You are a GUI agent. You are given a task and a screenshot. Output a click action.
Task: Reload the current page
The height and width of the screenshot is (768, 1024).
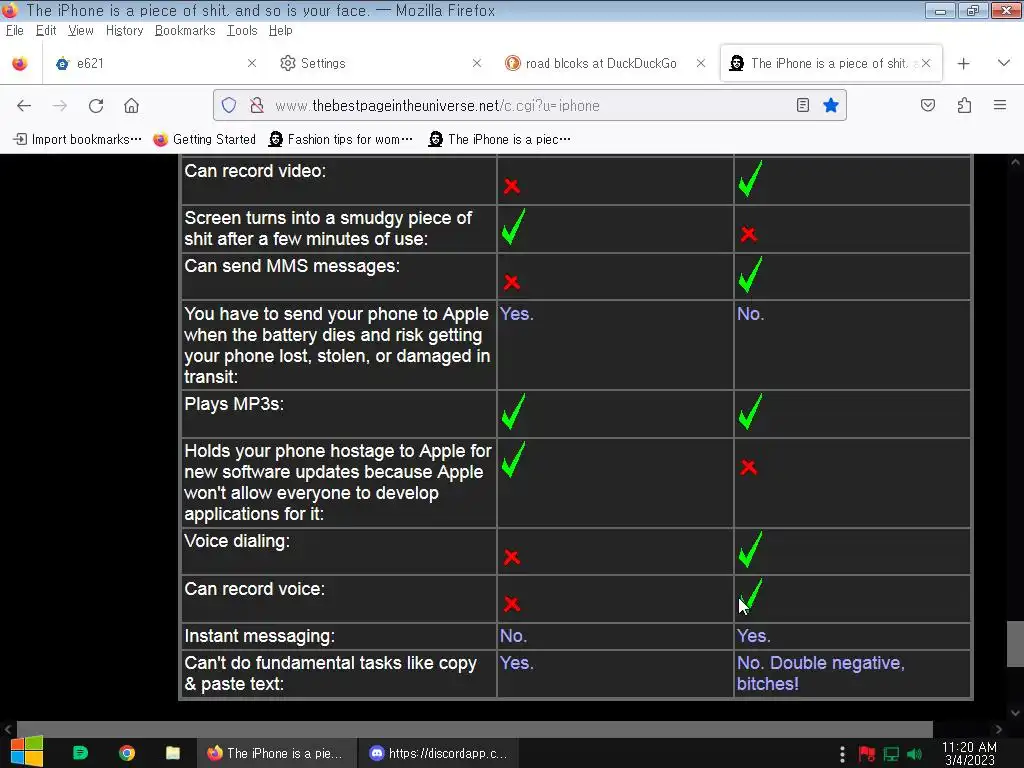pos(96,106)
